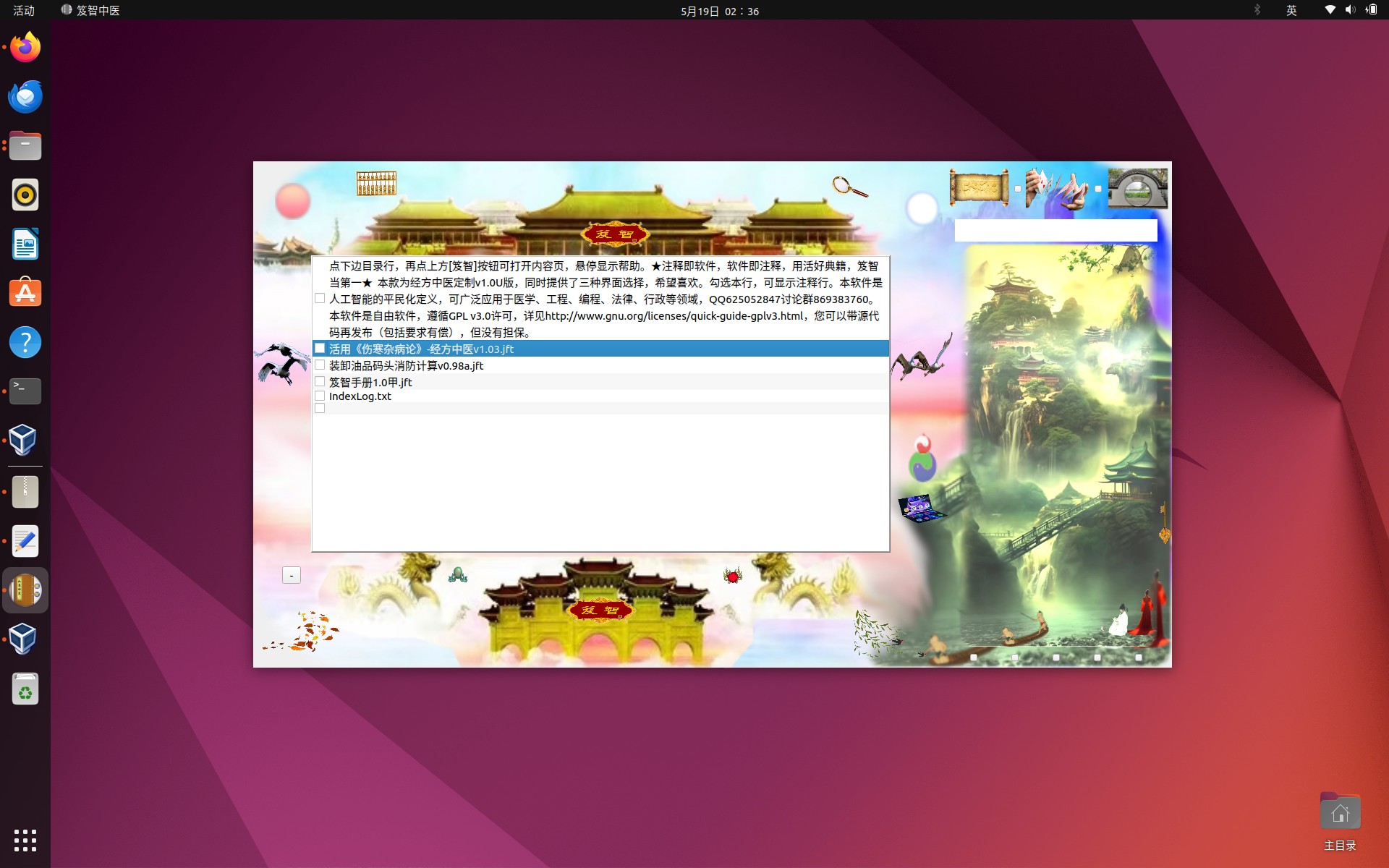
Task: Select the 笈智手册1.0甲.jft row
Action: (600, 382)
